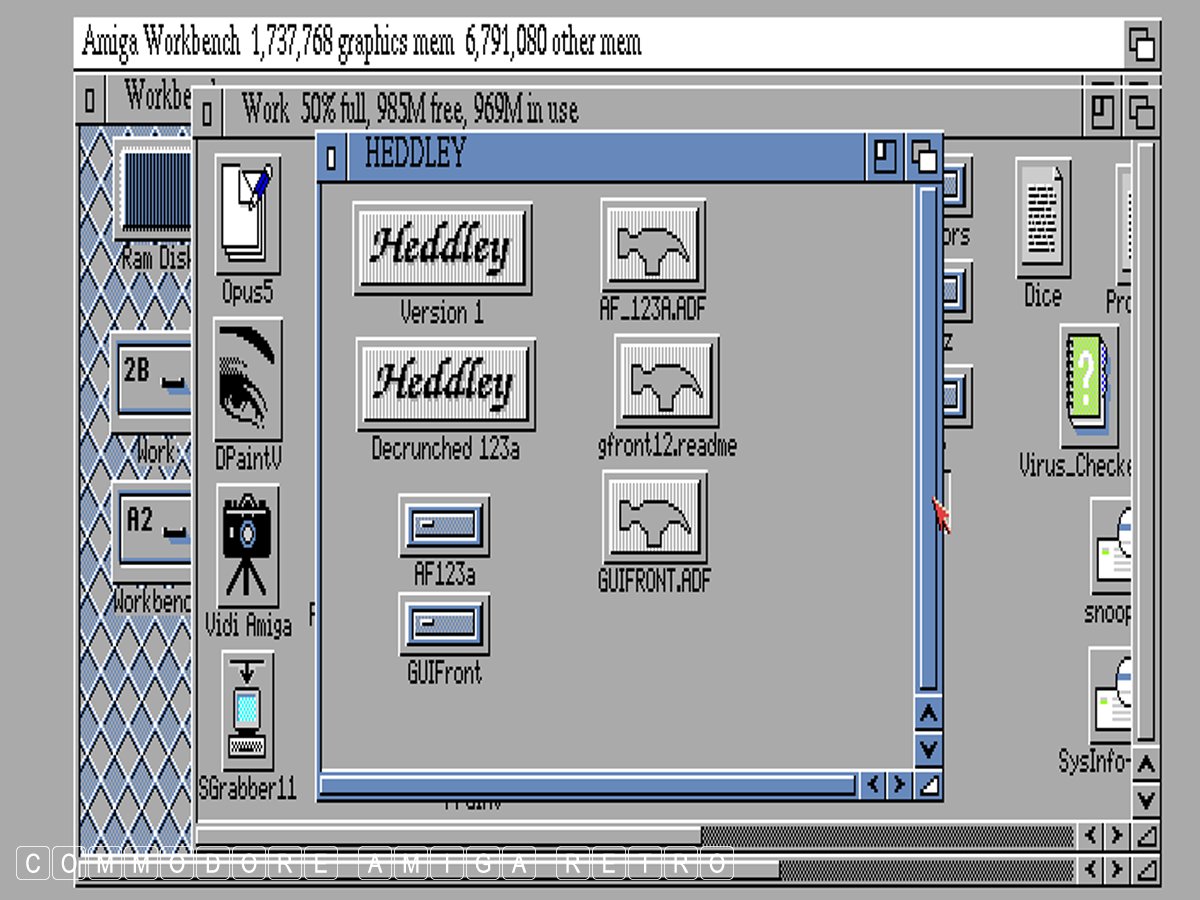This screenshot has height=900, width=1200.
Task: Open the Heddley Version 1 icon
Action: (x=442, y=248)
